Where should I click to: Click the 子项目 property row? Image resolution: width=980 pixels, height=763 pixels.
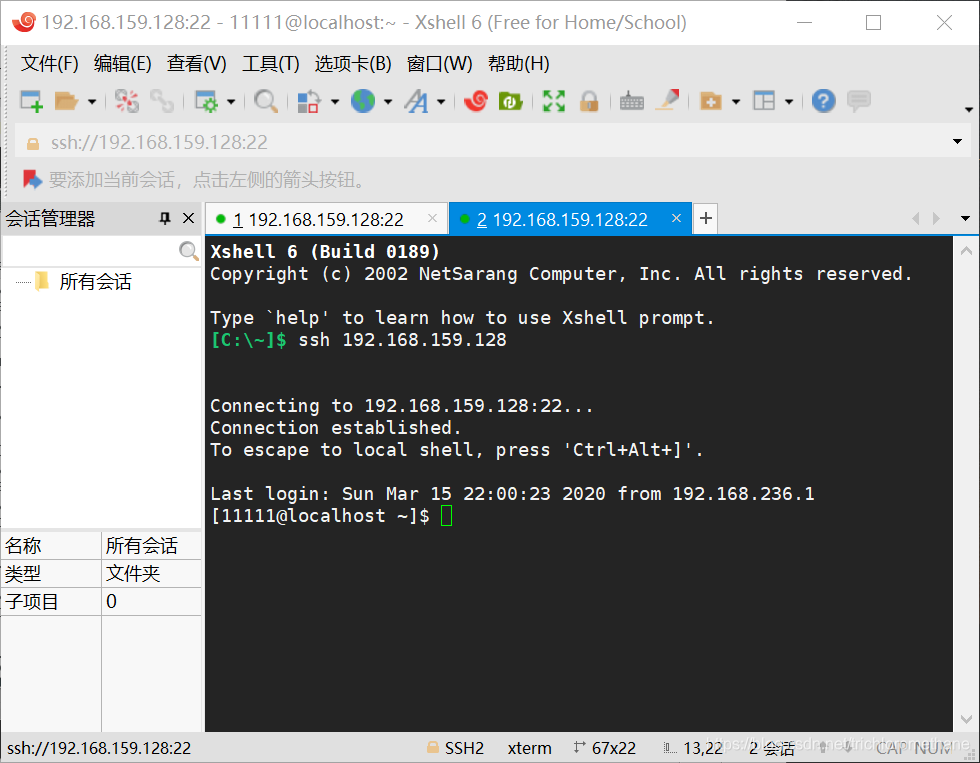(101, 601)
